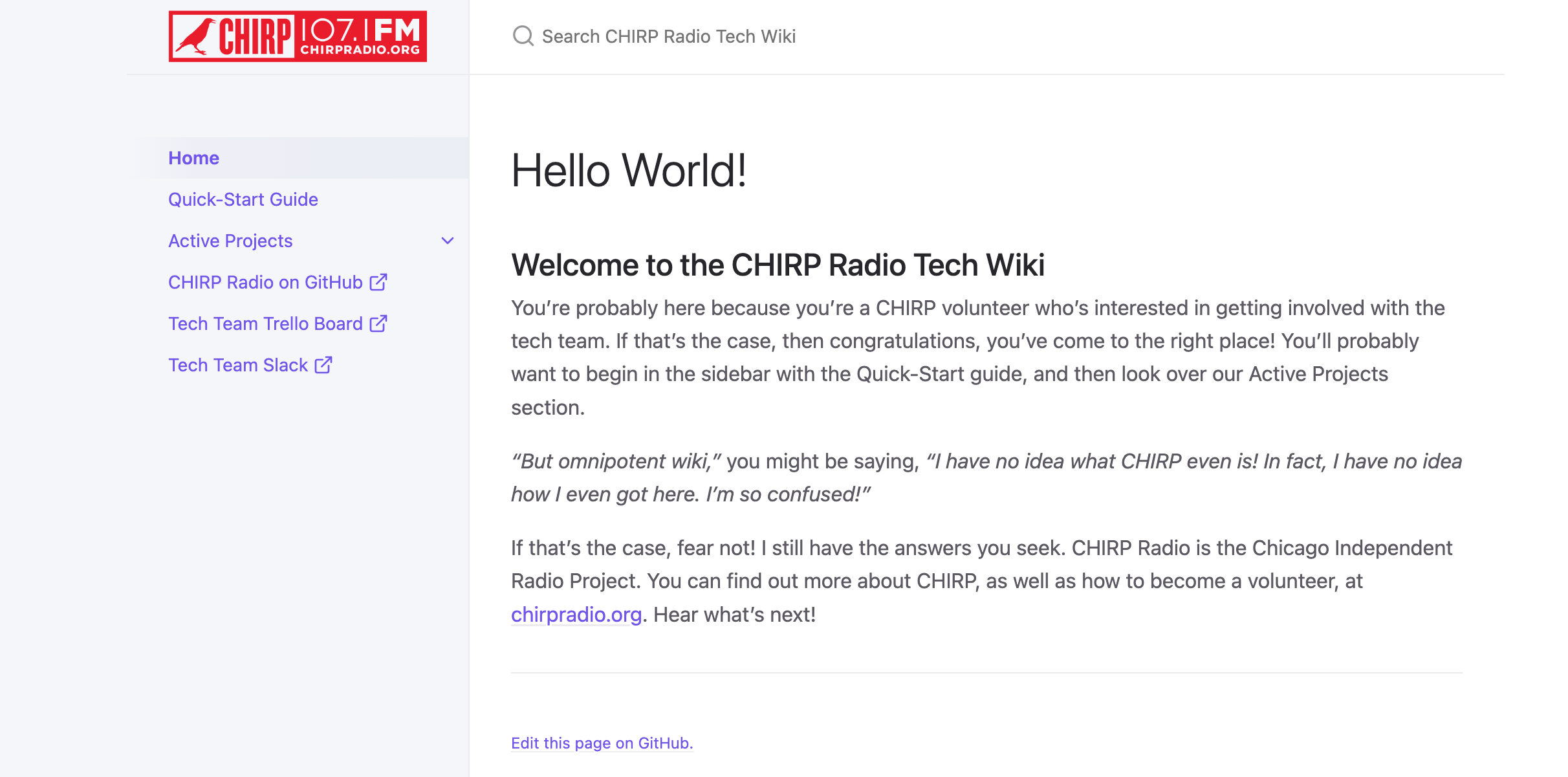Click the 'Hear what's next!' tagline
Viewport: 1568px width, 777px height.
[x=734, y=615]
